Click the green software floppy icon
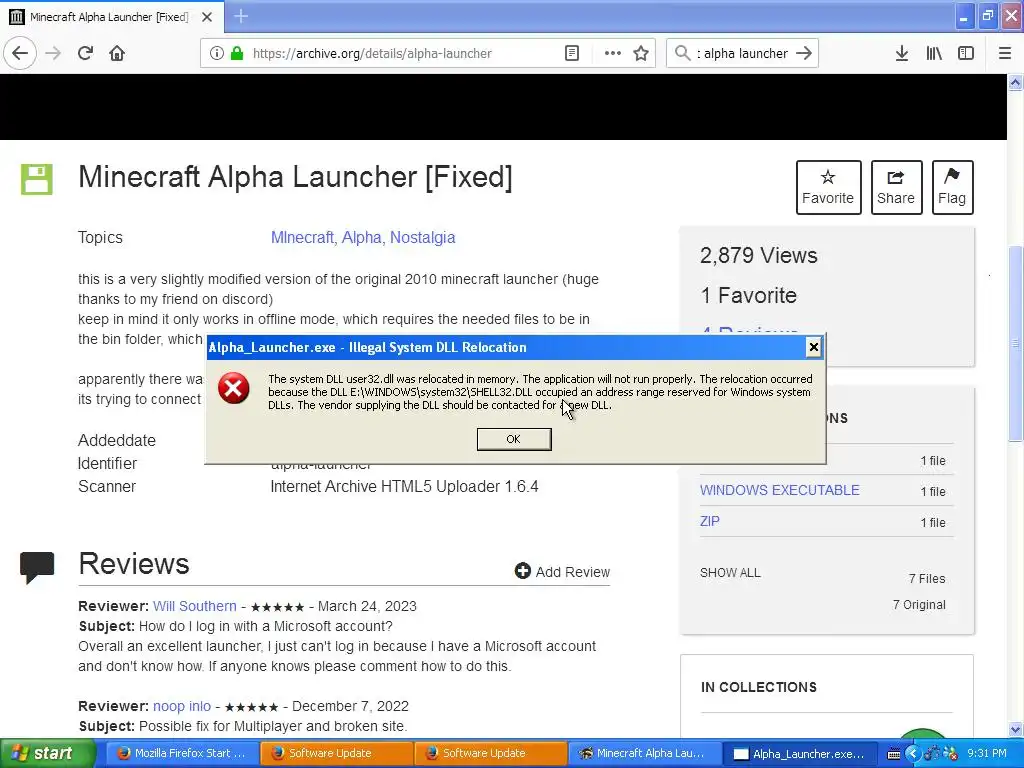 pos(37,180)
